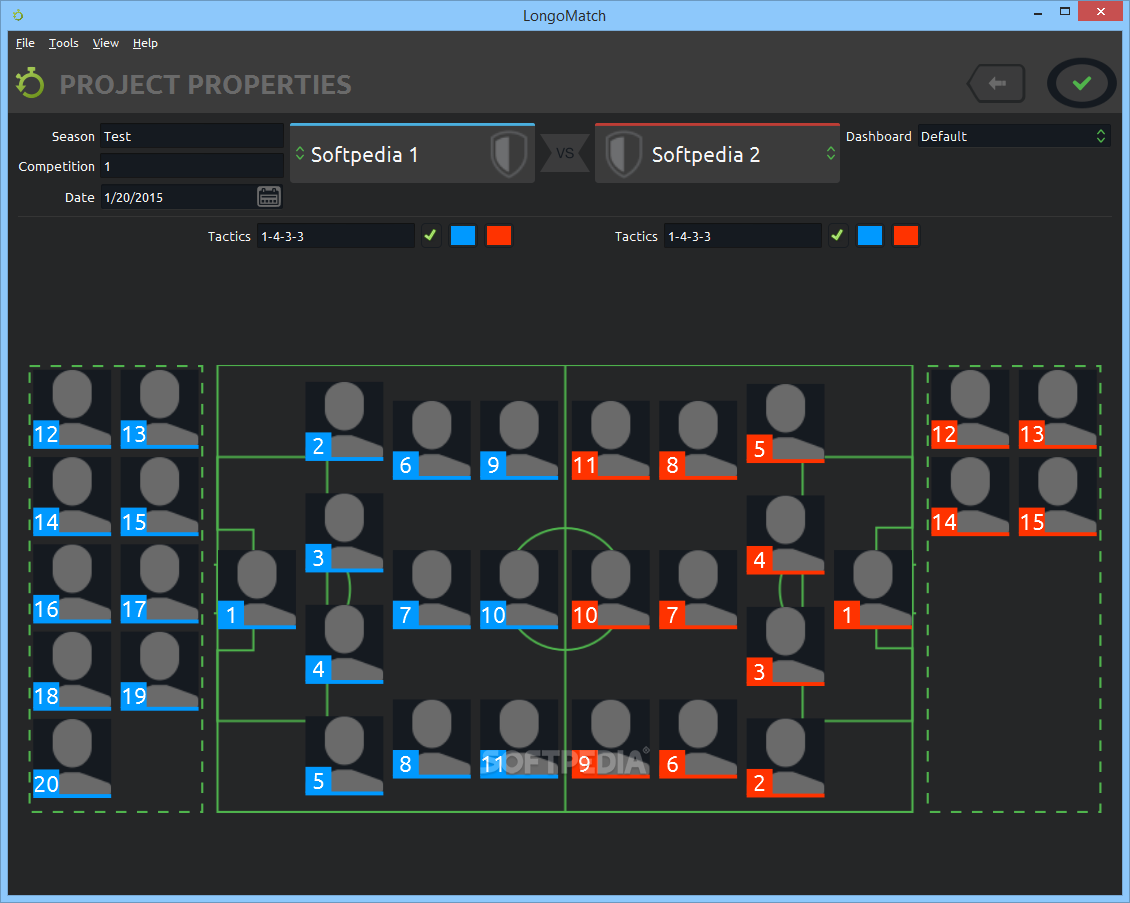Choose red color for Softpedia 2
The height and width of the screenshot is (903, 1130).
tap(906, 236)
